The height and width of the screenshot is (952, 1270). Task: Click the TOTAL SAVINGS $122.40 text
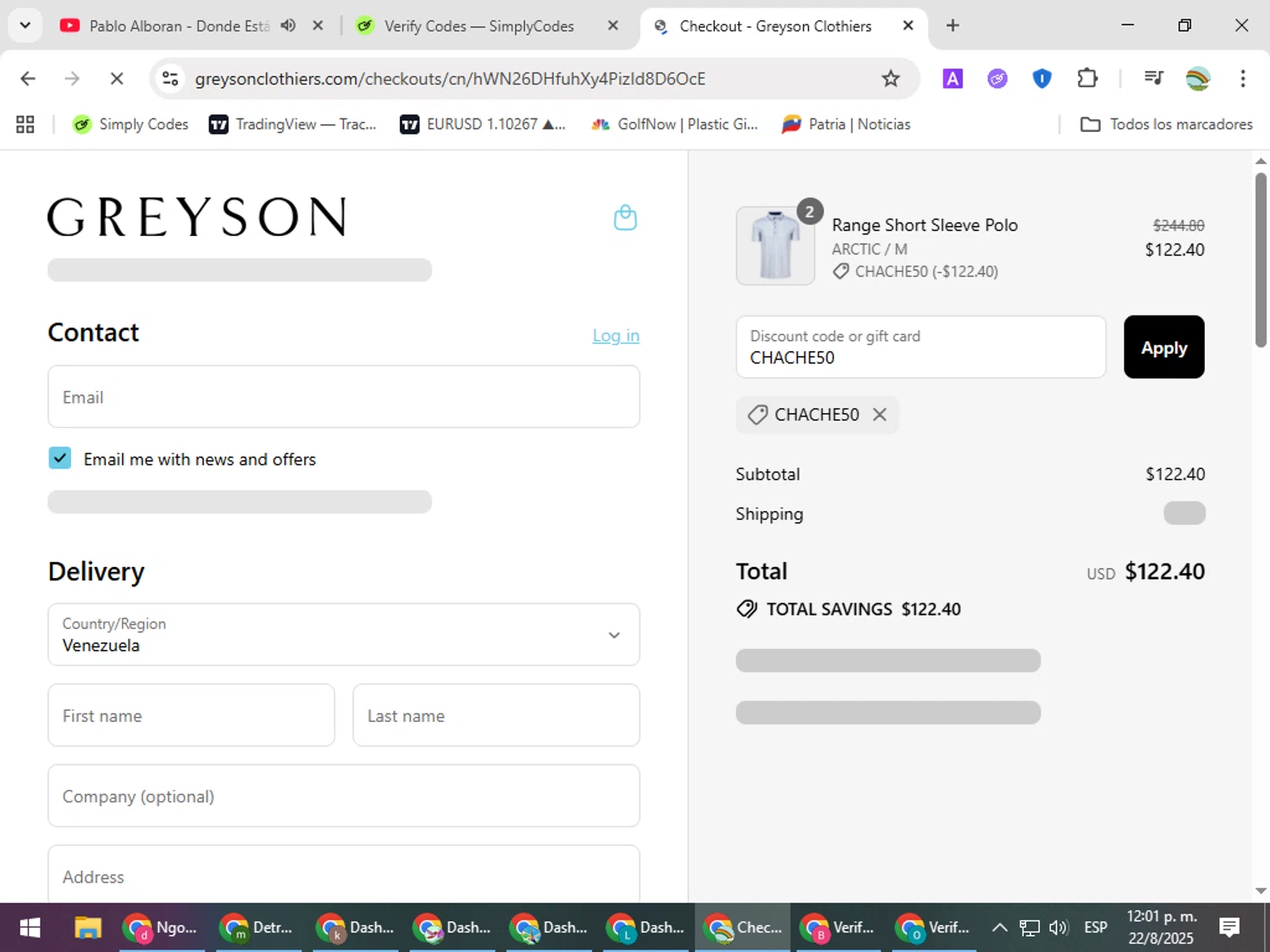[864, 609]
